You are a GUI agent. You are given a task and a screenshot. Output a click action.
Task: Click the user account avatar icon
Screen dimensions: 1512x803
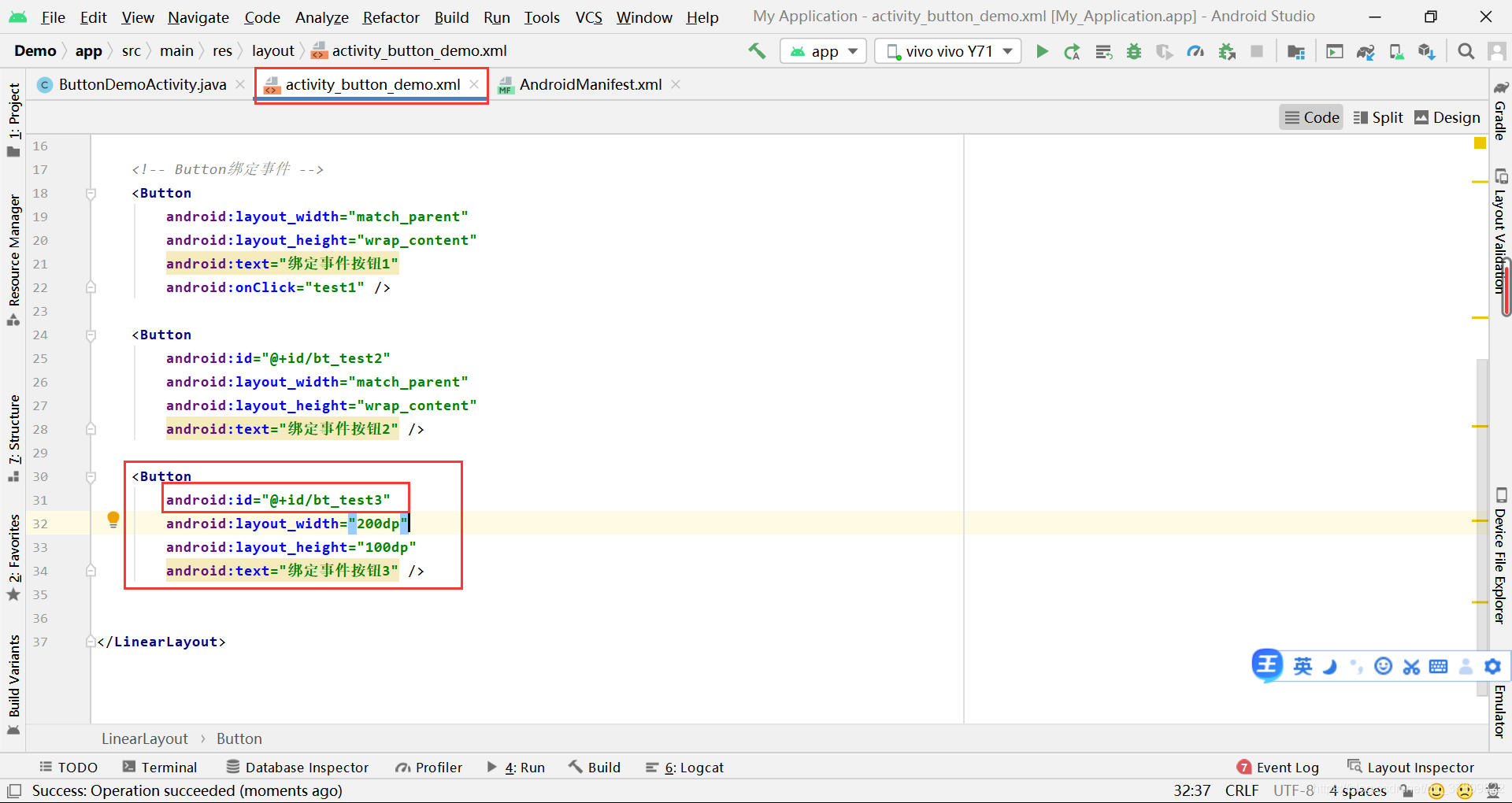(1497, 52)
